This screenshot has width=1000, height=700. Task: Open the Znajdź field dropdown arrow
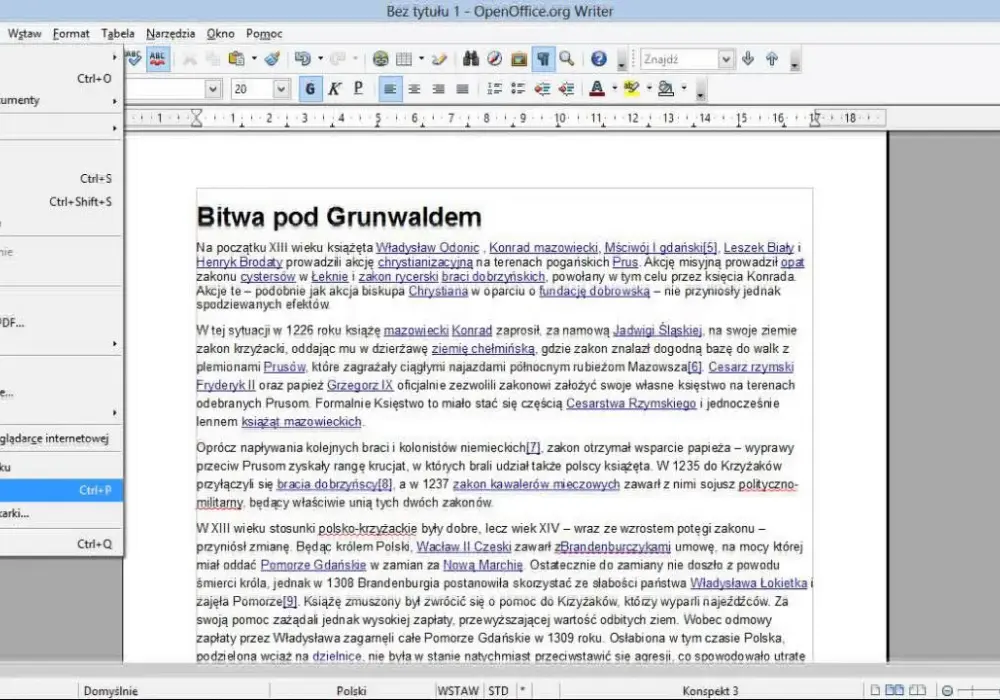pos(726,59)
